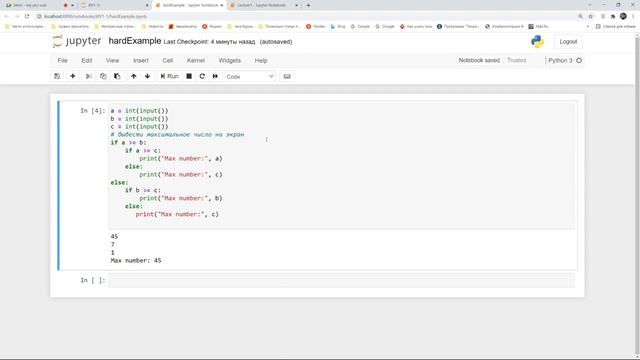Rename notebook by clicking hardExample title
The width and height of the screenshot is (640, 360).
coord(135,41)
